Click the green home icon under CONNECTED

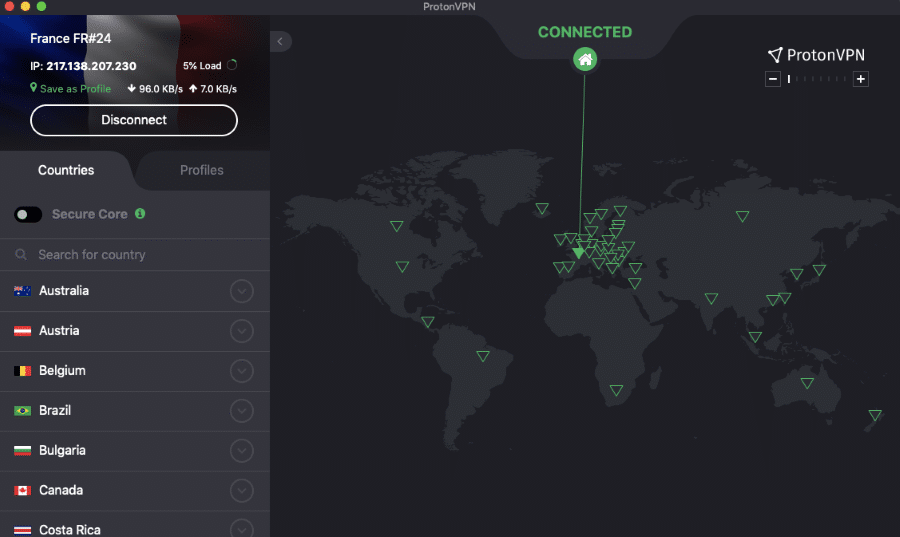[x=585, y=59]
